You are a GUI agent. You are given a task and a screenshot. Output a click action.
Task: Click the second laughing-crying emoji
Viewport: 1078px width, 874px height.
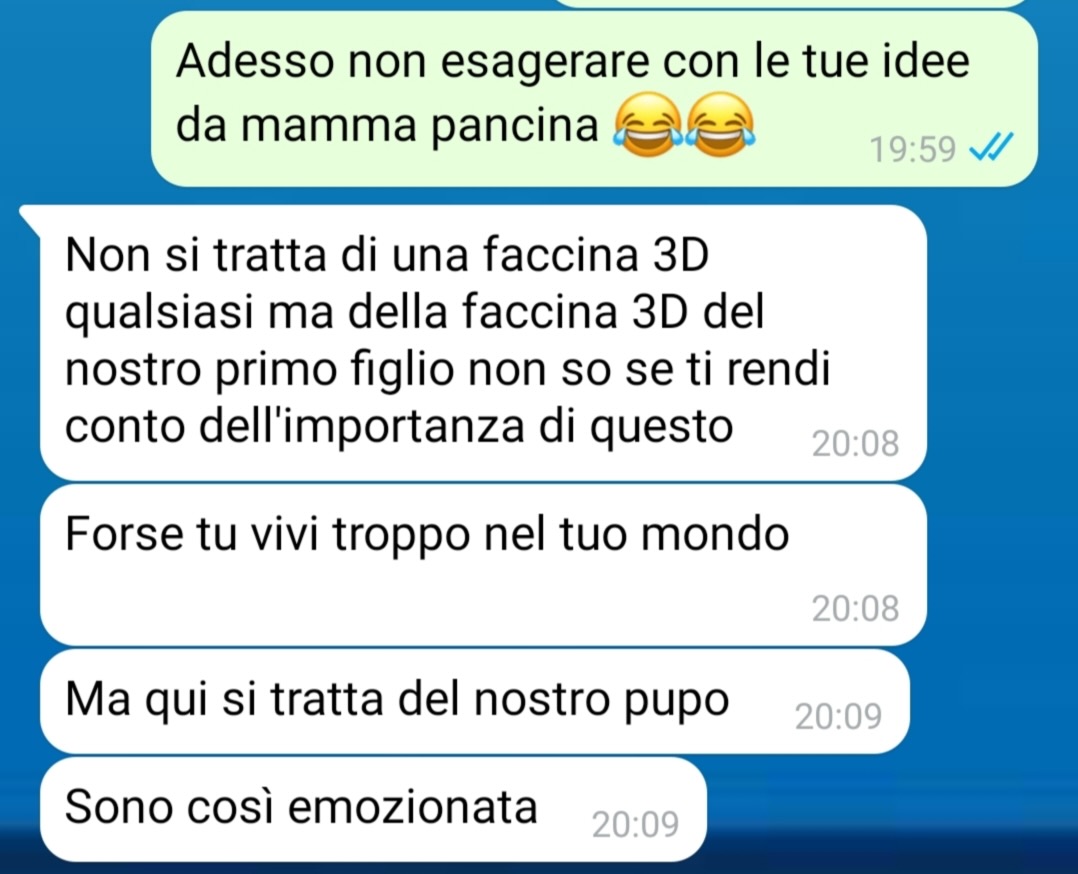(x=721, y=125)
